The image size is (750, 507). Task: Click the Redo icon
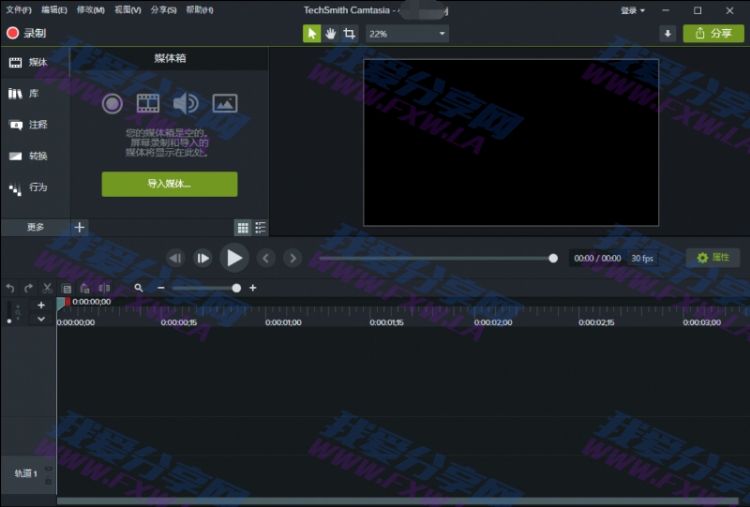(29, 288)
